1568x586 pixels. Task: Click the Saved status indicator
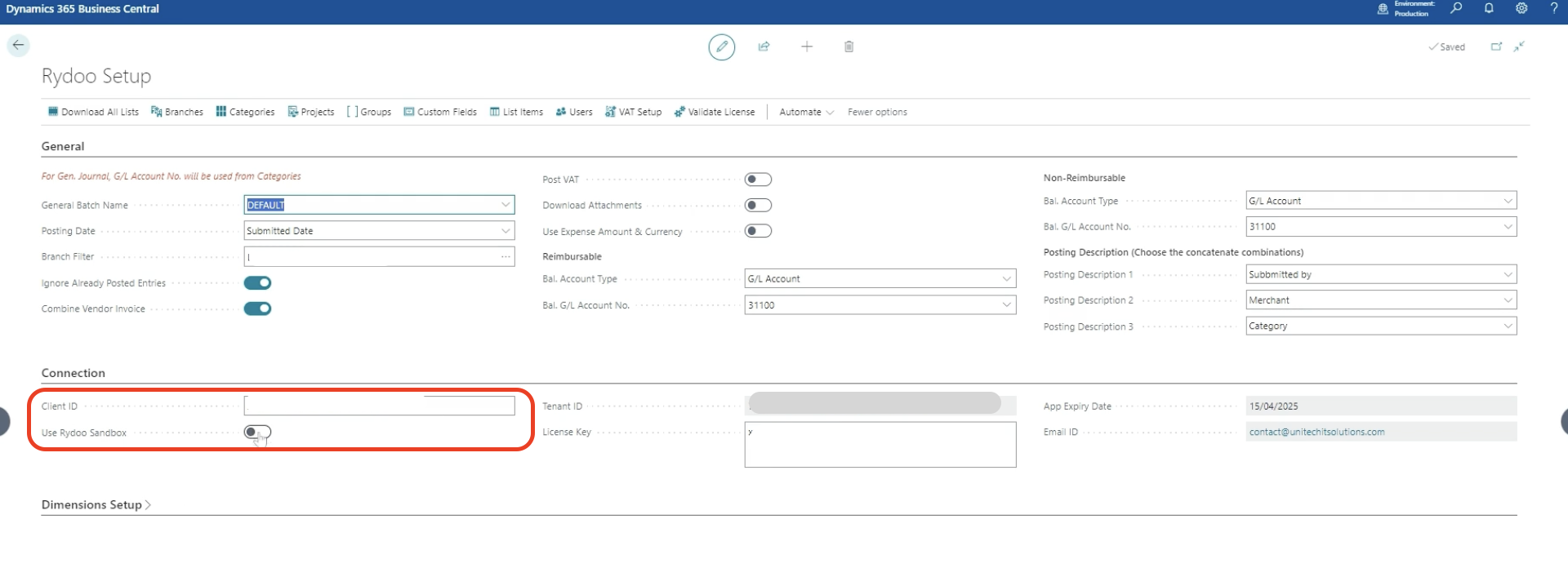pyautogui.click(x=1446, y=47)
